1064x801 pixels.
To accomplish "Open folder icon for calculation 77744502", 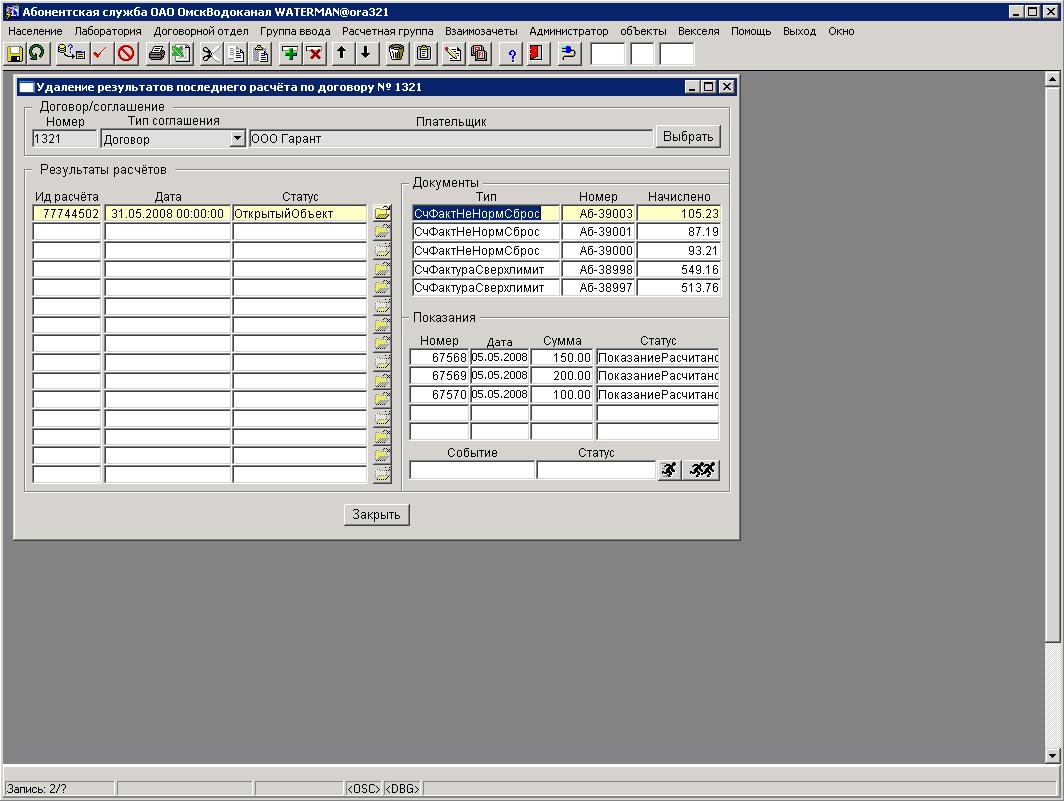I will coord(382,213).
